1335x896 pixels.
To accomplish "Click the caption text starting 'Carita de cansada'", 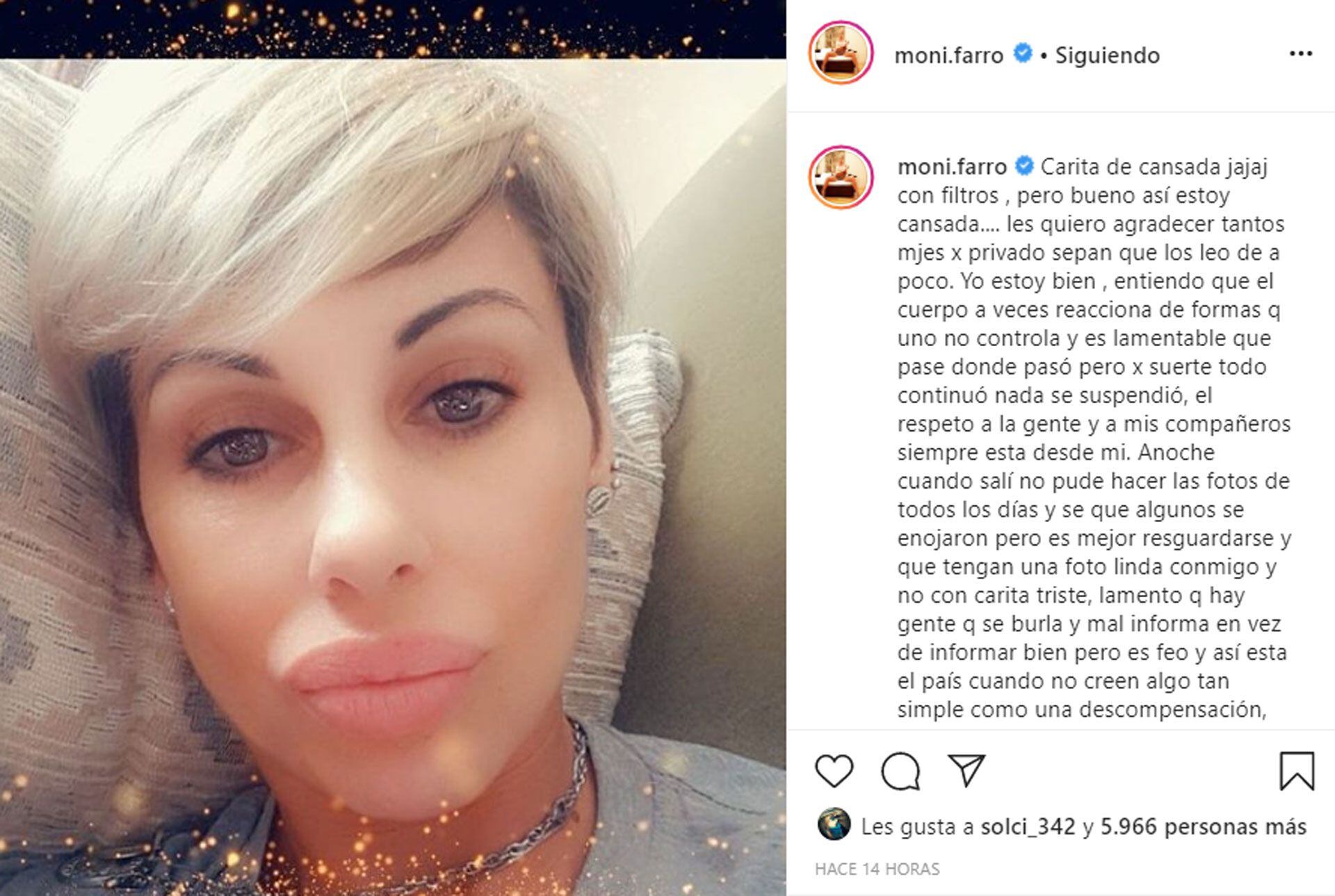I will (x=1094, y=438).
